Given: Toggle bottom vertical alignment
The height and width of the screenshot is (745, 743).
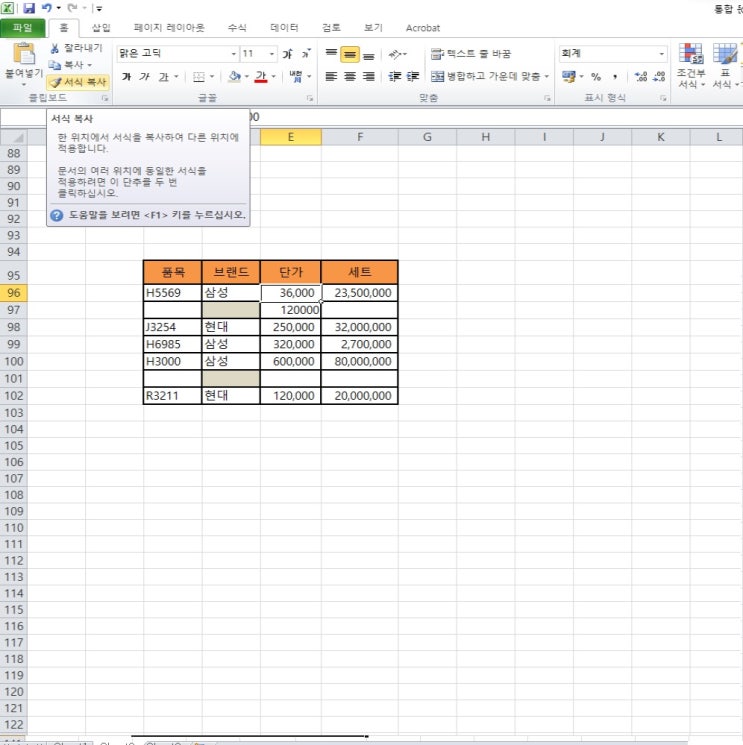Looking at the screenshot, I should click(369, 54).
